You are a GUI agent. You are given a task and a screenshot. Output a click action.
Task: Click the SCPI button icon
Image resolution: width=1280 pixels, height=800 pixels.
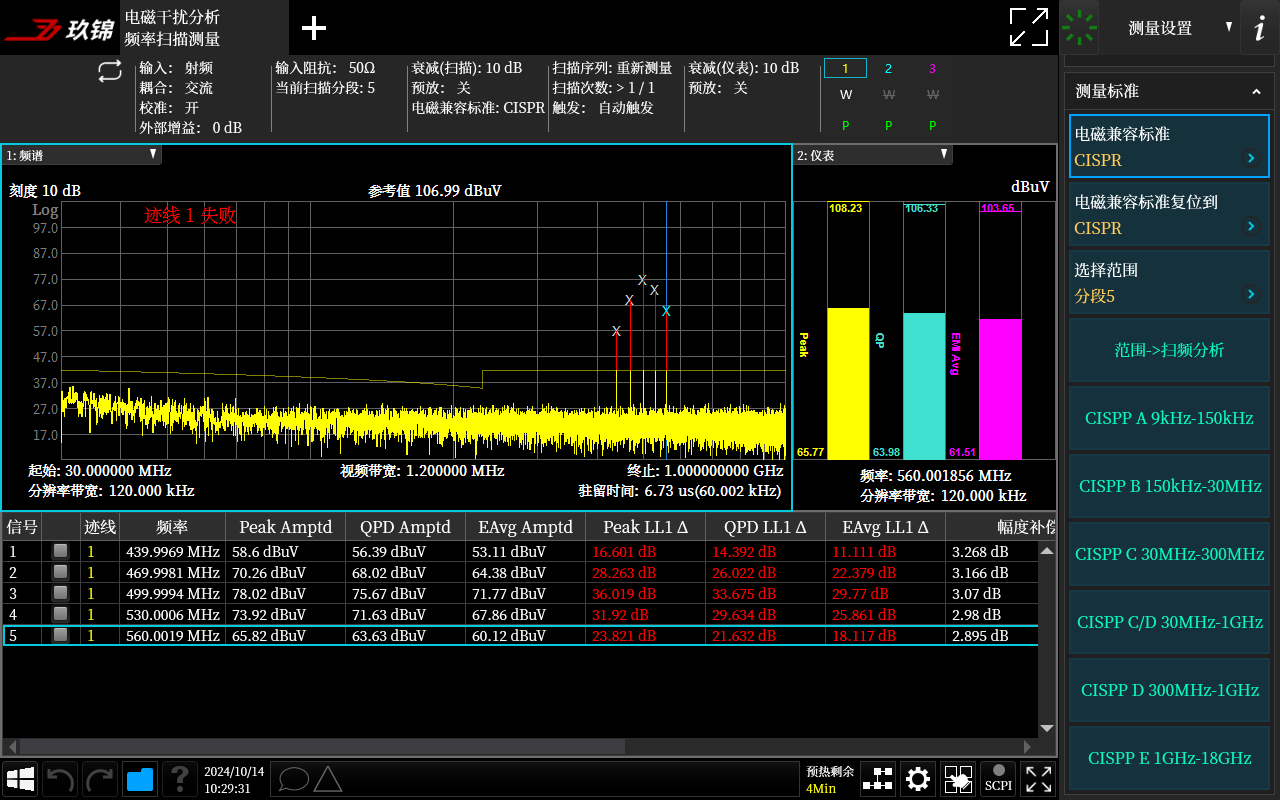click(x=998, y=778)
